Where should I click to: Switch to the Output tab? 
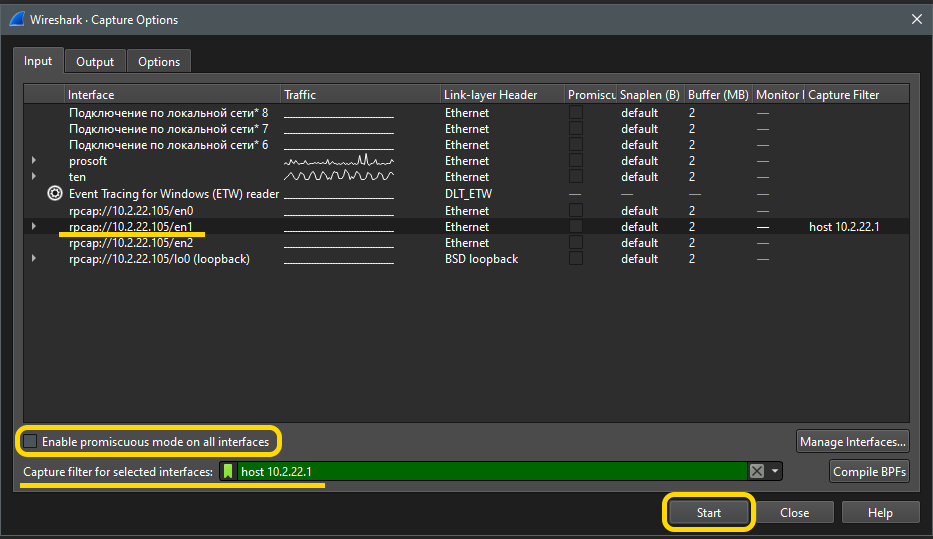(95, 62)
